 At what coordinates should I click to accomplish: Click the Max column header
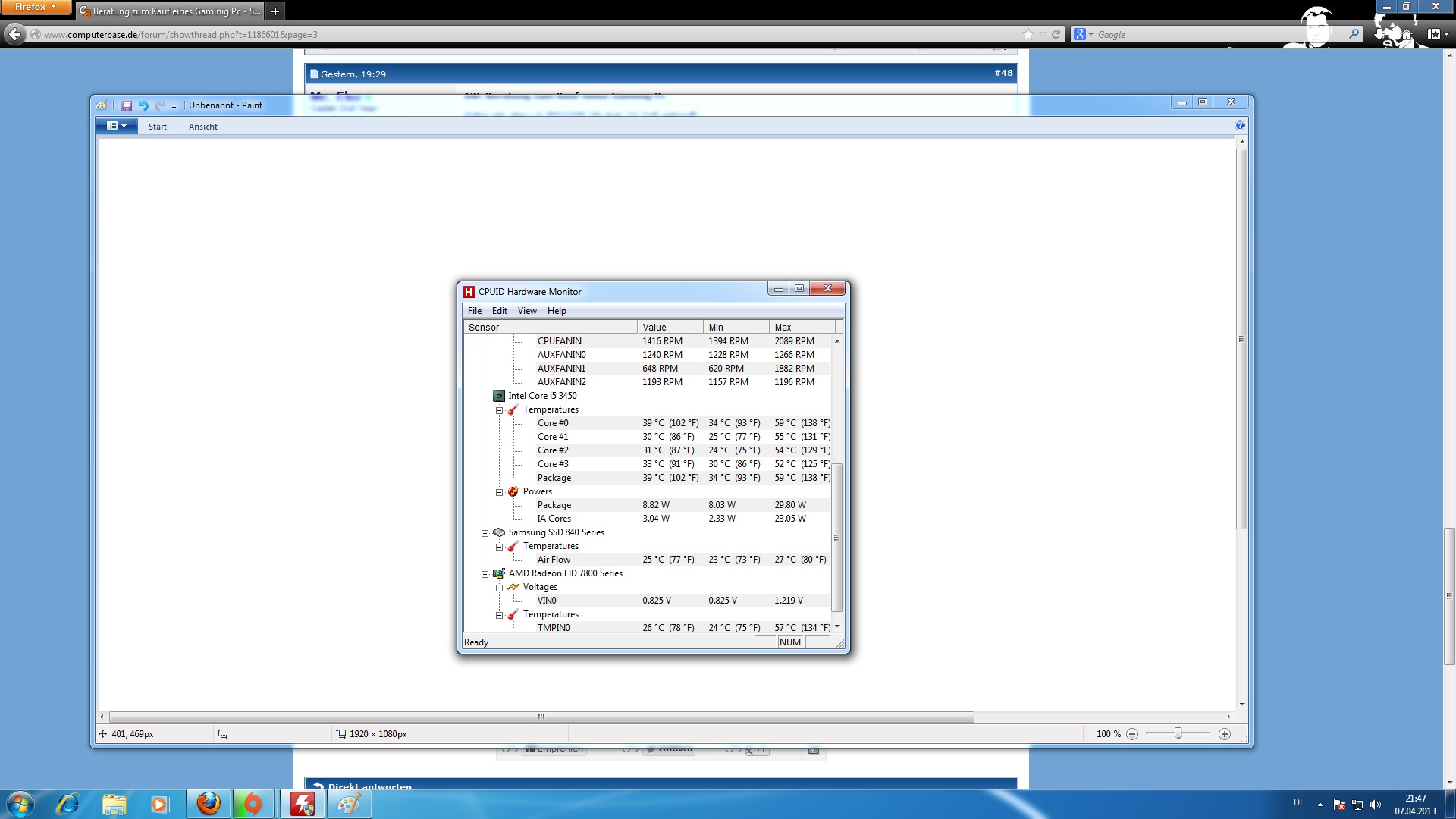[802, 328]
